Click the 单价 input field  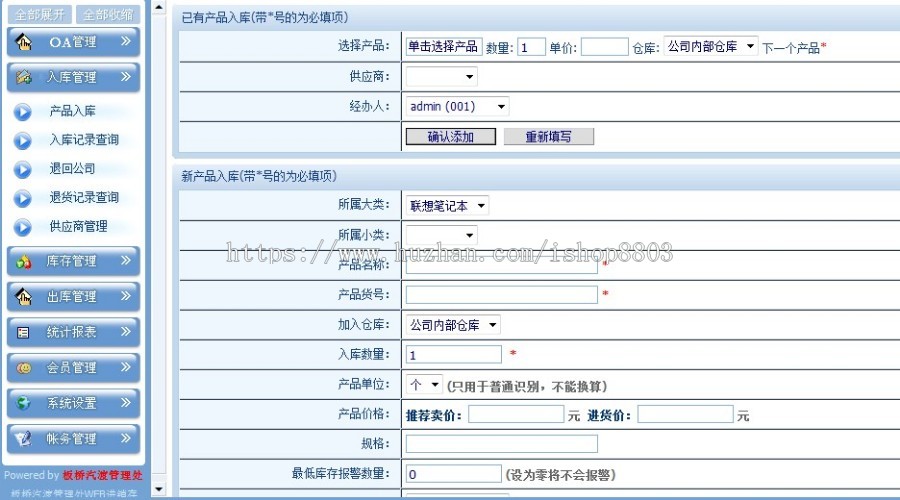[x=605, y=47]
